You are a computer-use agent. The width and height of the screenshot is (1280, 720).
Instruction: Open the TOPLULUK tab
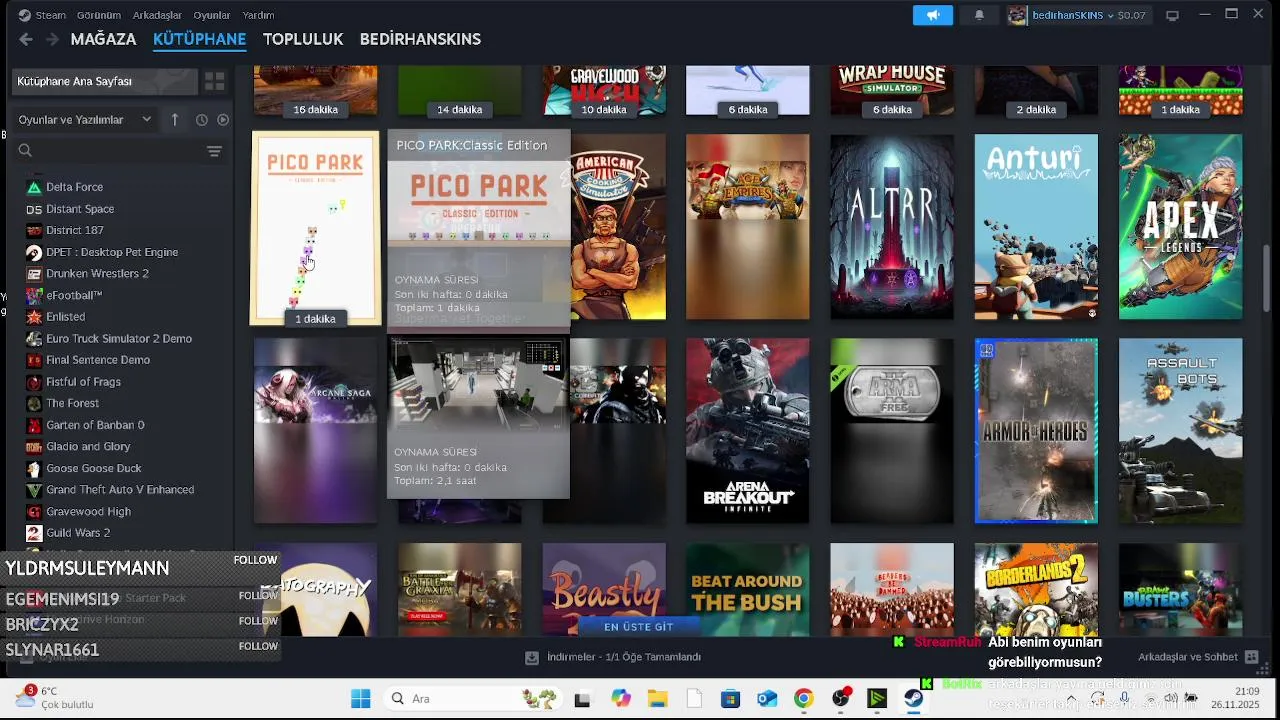[303, 39]
